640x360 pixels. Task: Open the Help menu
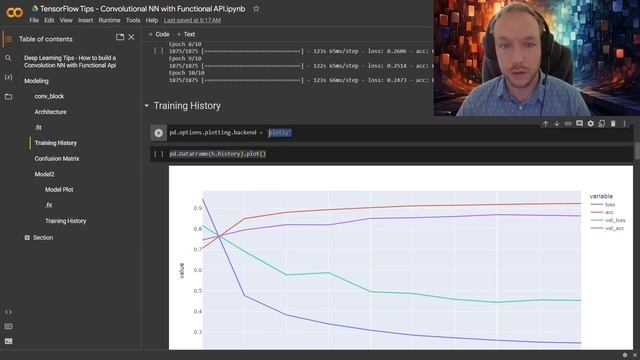coord(152,20)
